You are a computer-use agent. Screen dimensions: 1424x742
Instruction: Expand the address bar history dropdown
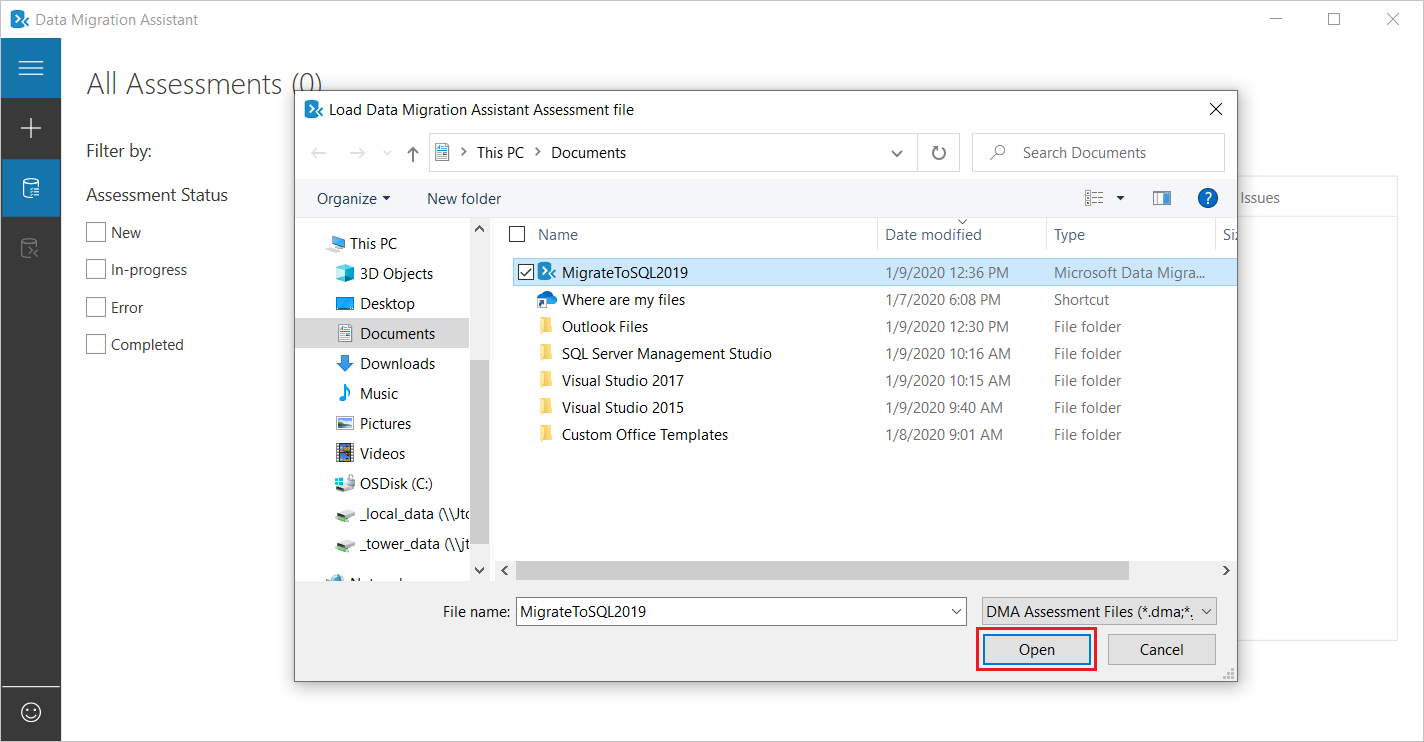coord(896,153)
